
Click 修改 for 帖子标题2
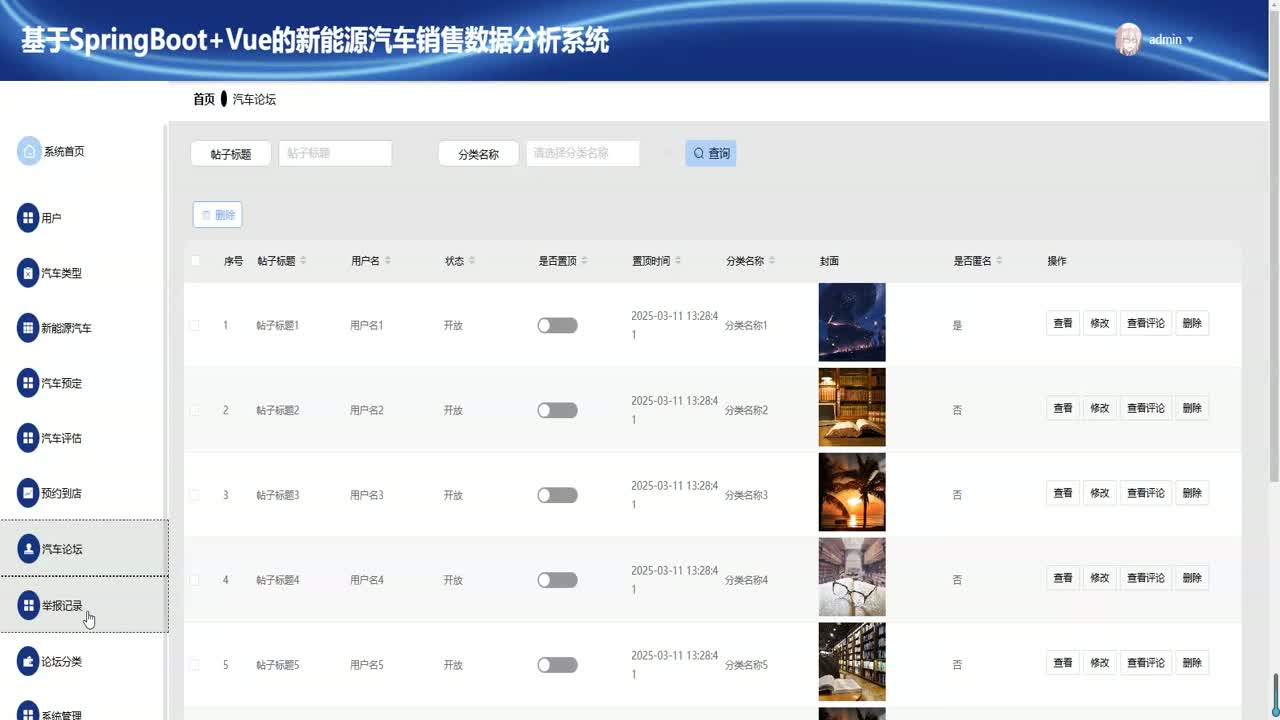click(1100, 408)
